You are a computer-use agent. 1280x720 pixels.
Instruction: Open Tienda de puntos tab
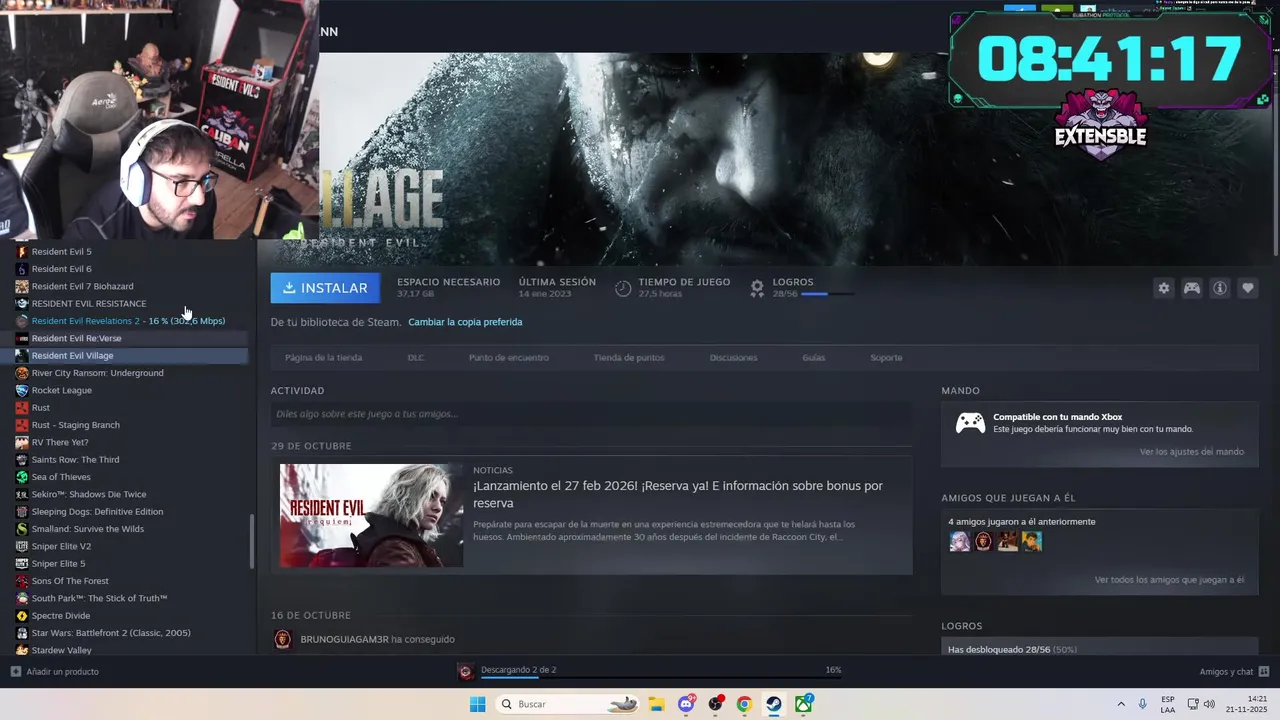click(x=629, y=357)
